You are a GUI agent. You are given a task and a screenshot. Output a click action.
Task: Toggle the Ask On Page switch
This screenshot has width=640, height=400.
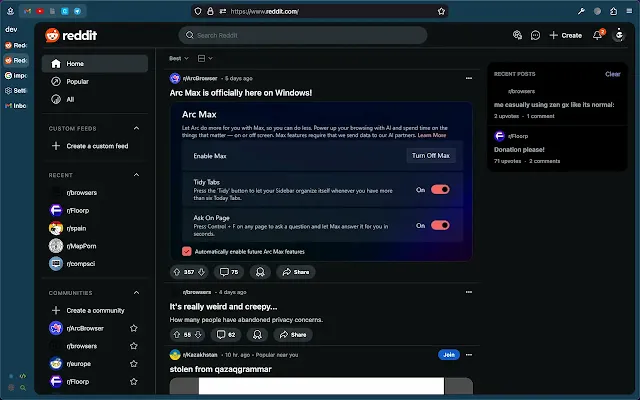coord(440,225)
